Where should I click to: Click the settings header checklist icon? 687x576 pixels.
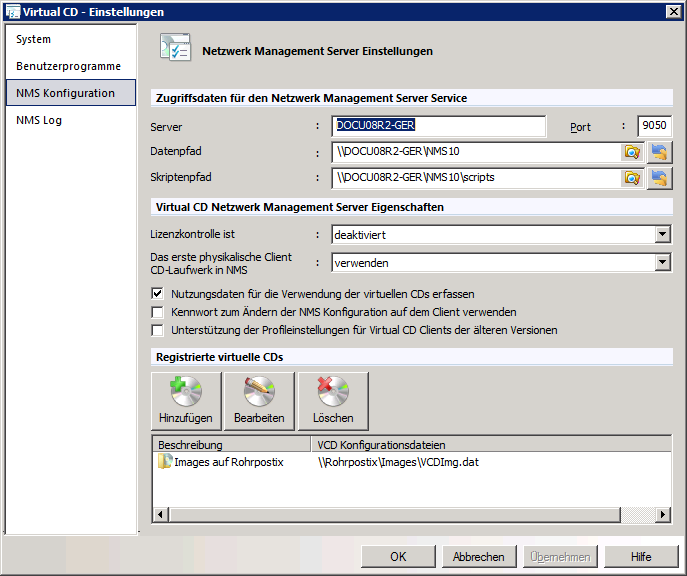[175, 47]
